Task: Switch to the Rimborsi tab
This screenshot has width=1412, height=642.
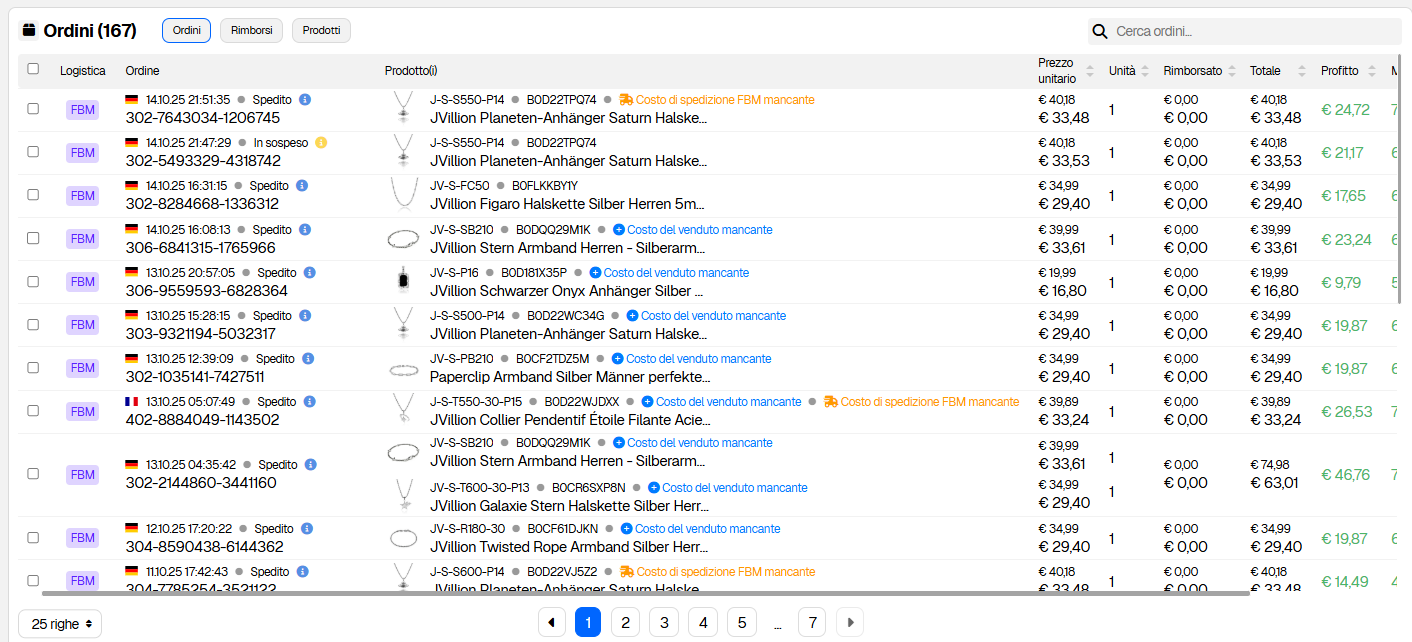Action: coord(251,31)
